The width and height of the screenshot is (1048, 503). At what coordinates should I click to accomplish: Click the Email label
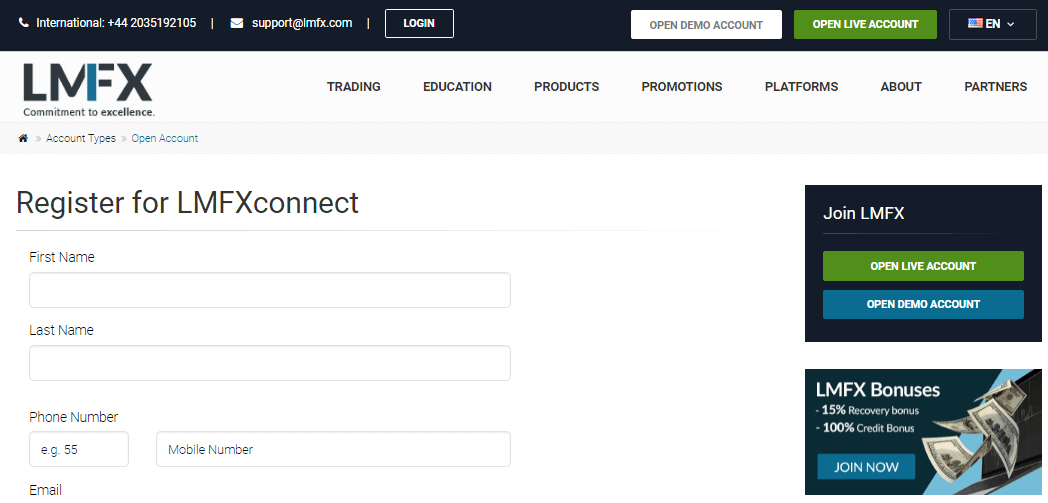coord(45,490)
